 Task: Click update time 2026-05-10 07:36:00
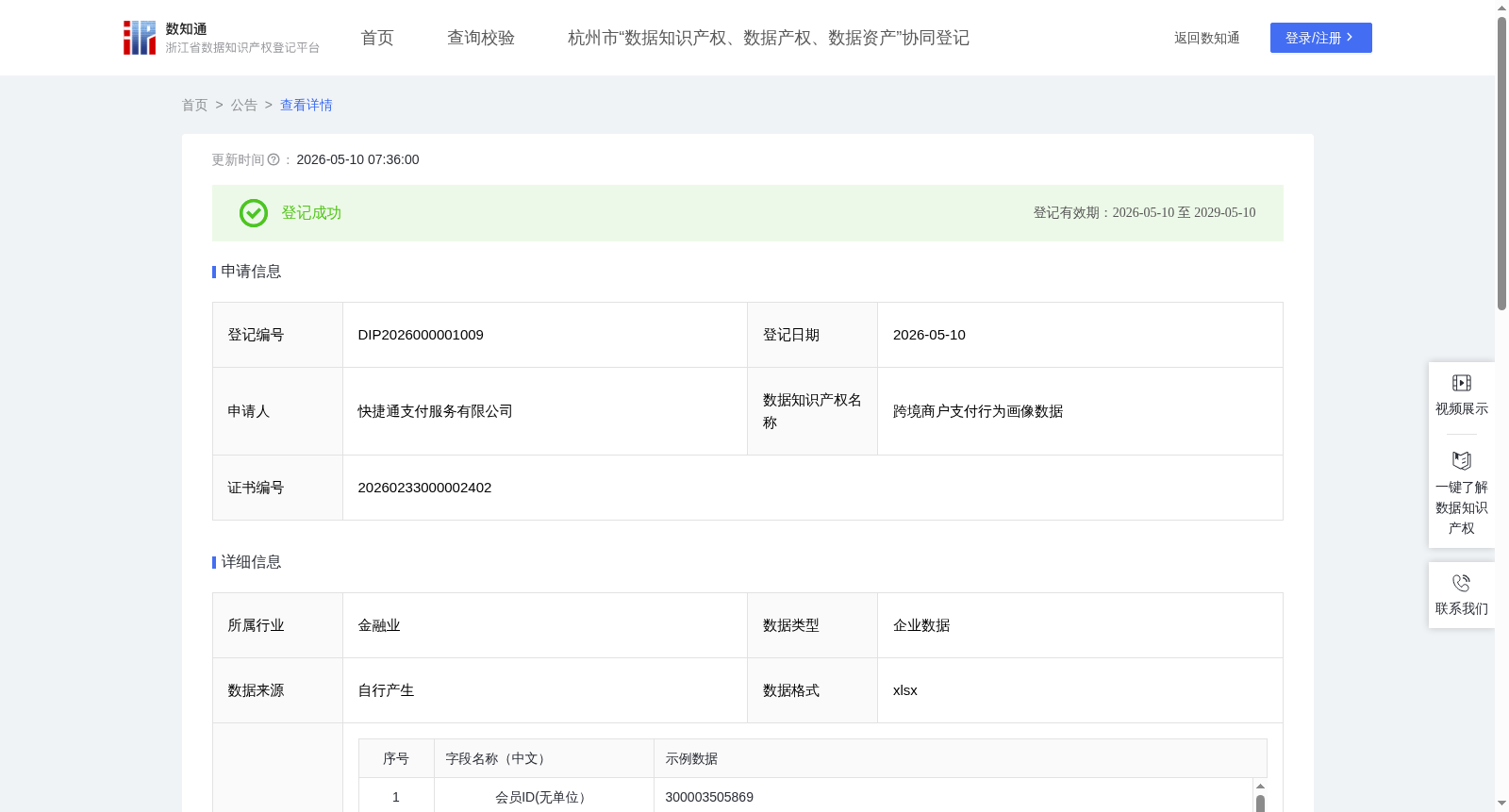point(357,160)
